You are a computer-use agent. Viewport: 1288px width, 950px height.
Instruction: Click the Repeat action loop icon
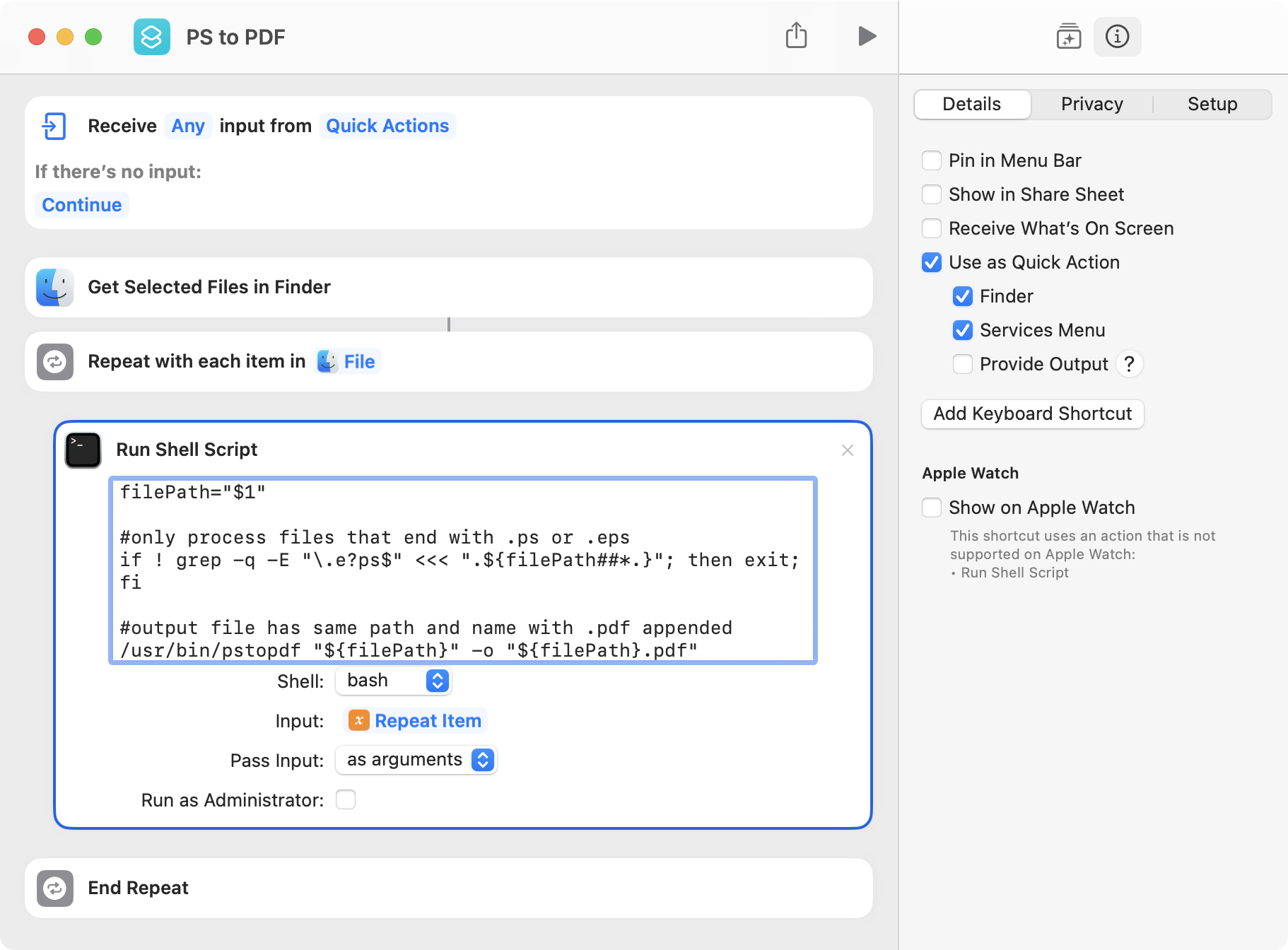tap(55, 362)
